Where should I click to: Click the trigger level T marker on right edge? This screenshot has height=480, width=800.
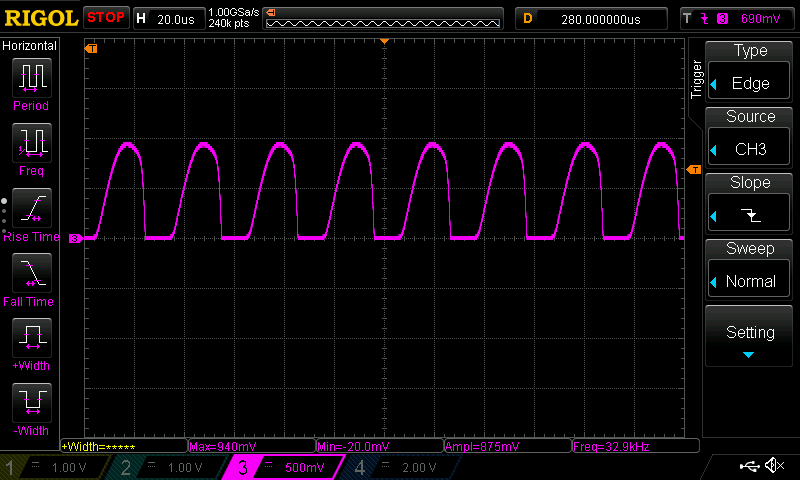pos(694,169)
